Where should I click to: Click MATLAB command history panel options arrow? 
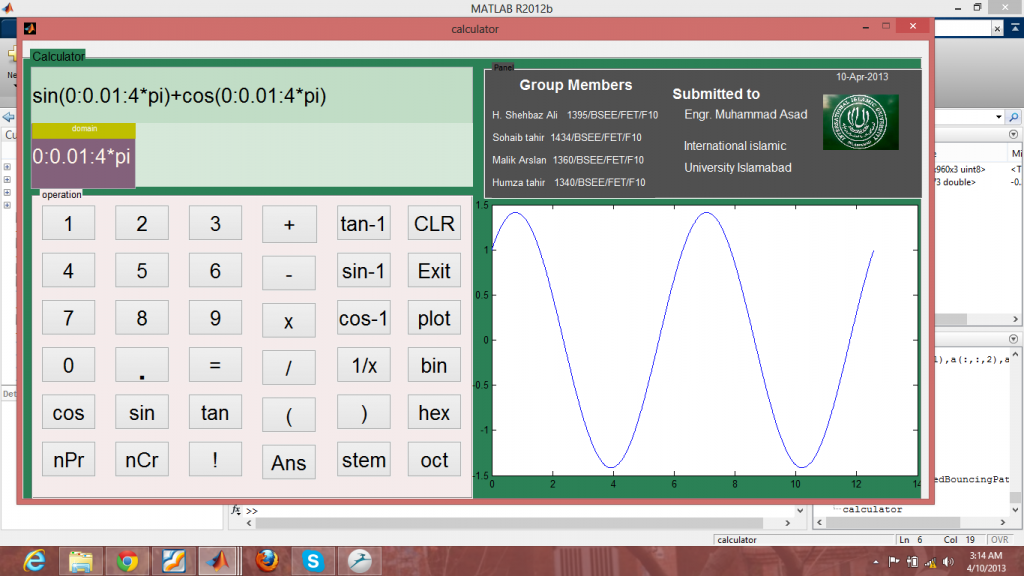pyautogui.click(x=1014, y=339)
